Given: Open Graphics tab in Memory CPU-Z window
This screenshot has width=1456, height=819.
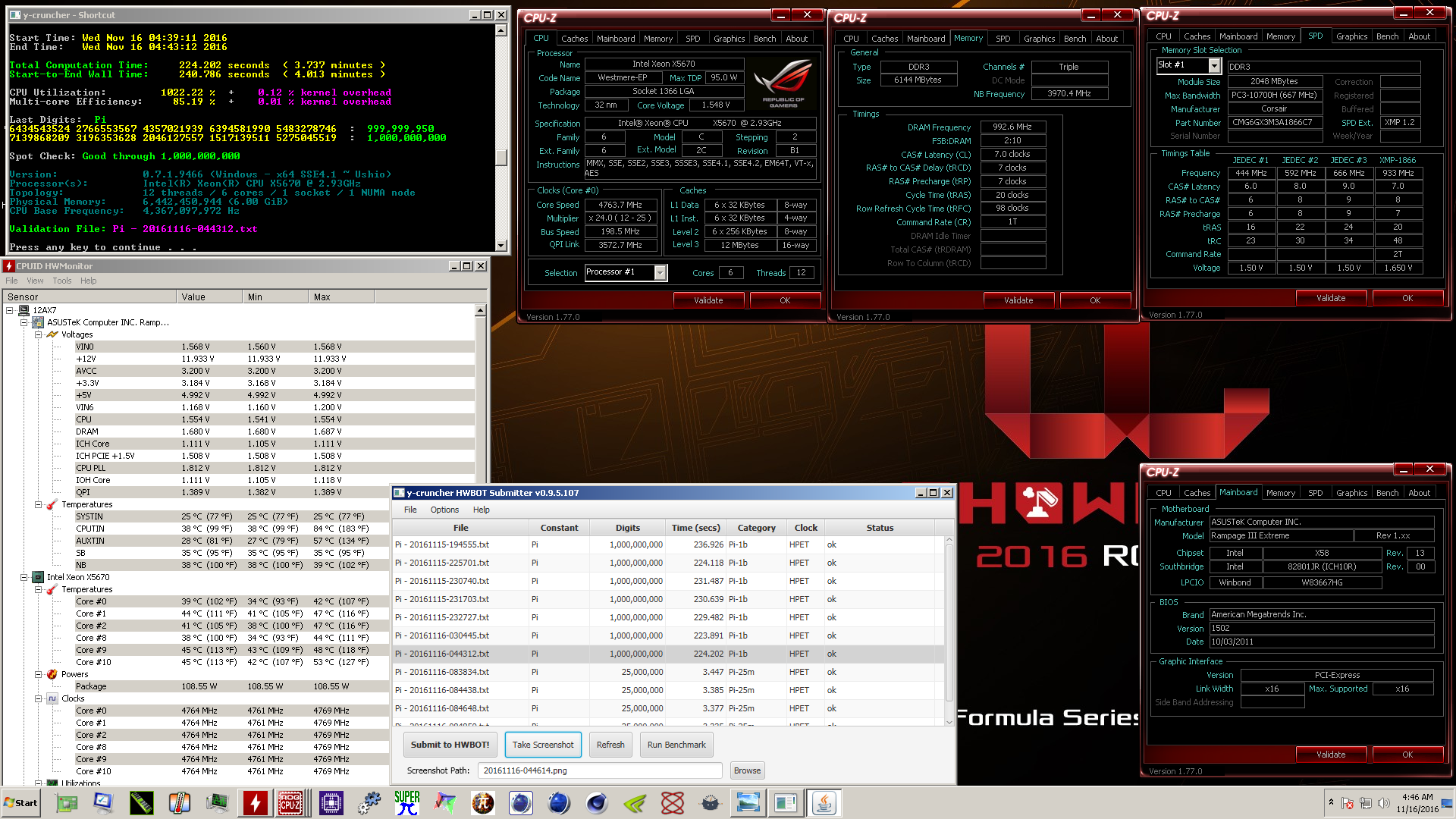Looking at the screenshot, I should pyautogui.click(x=1039, y=39).
